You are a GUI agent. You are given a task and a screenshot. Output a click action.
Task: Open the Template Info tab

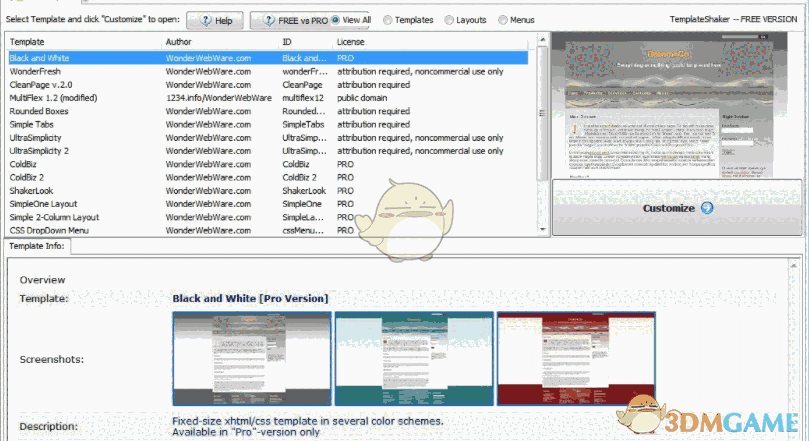click(x=40, y=247)
